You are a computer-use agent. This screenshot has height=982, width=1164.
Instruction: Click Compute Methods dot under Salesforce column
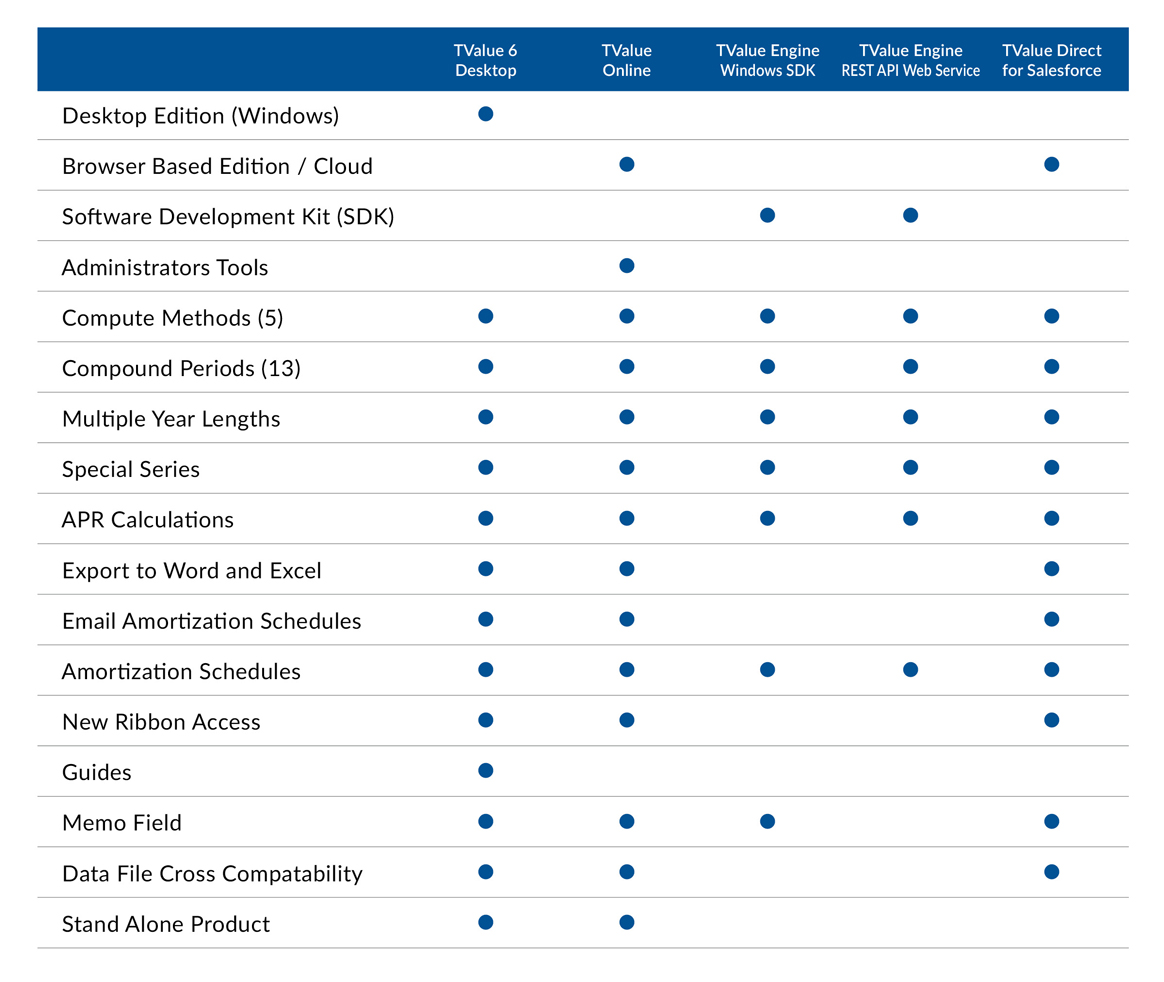point(1051,316)
